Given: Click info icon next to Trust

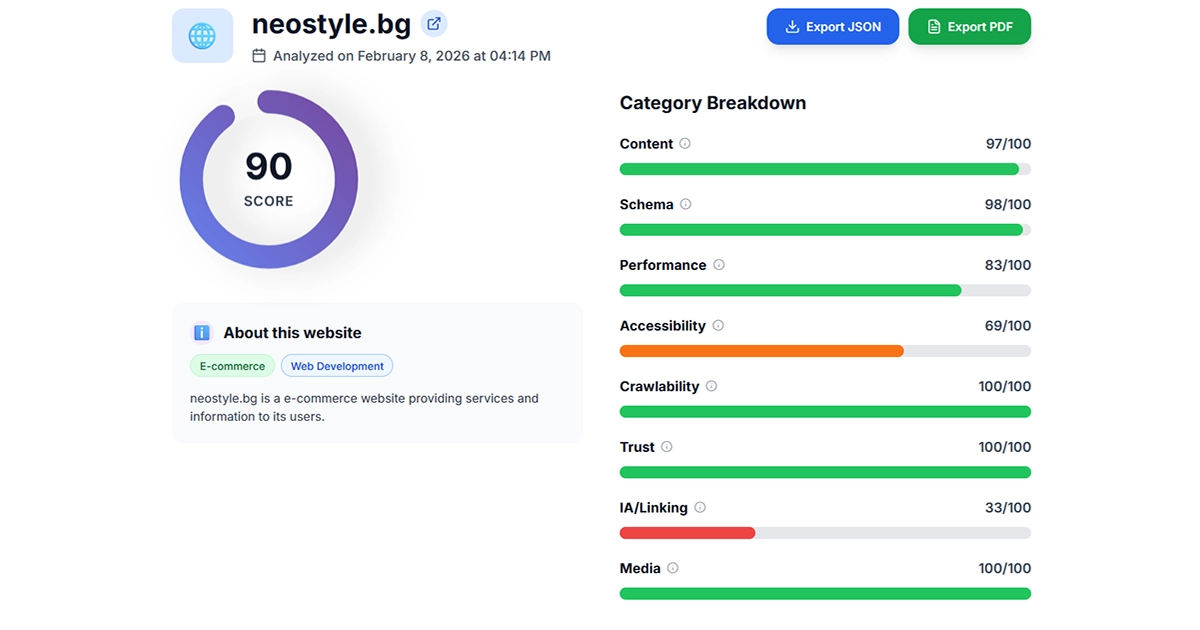Looking at the screenshot, I should (667, 447).
